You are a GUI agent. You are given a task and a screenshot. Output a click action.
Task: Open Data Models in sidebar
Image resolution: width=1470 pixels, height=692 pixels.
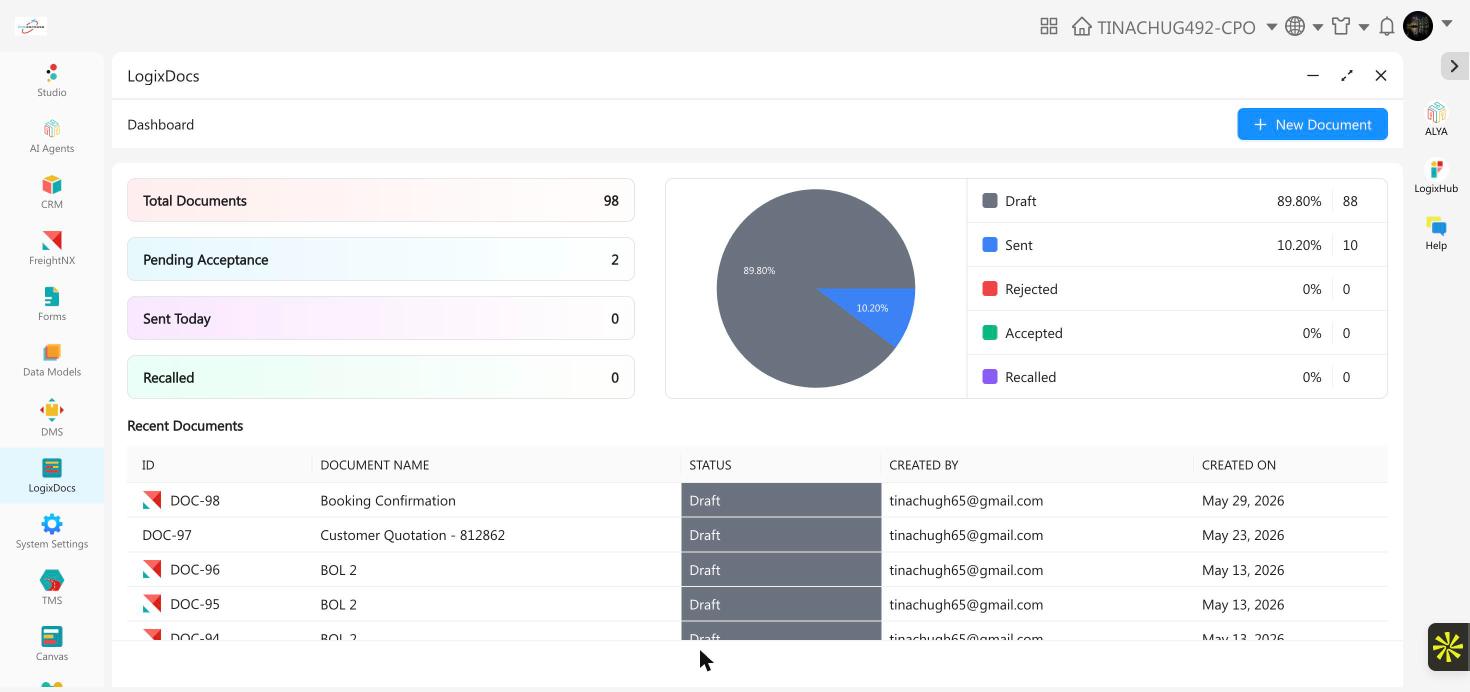point(52,360)
